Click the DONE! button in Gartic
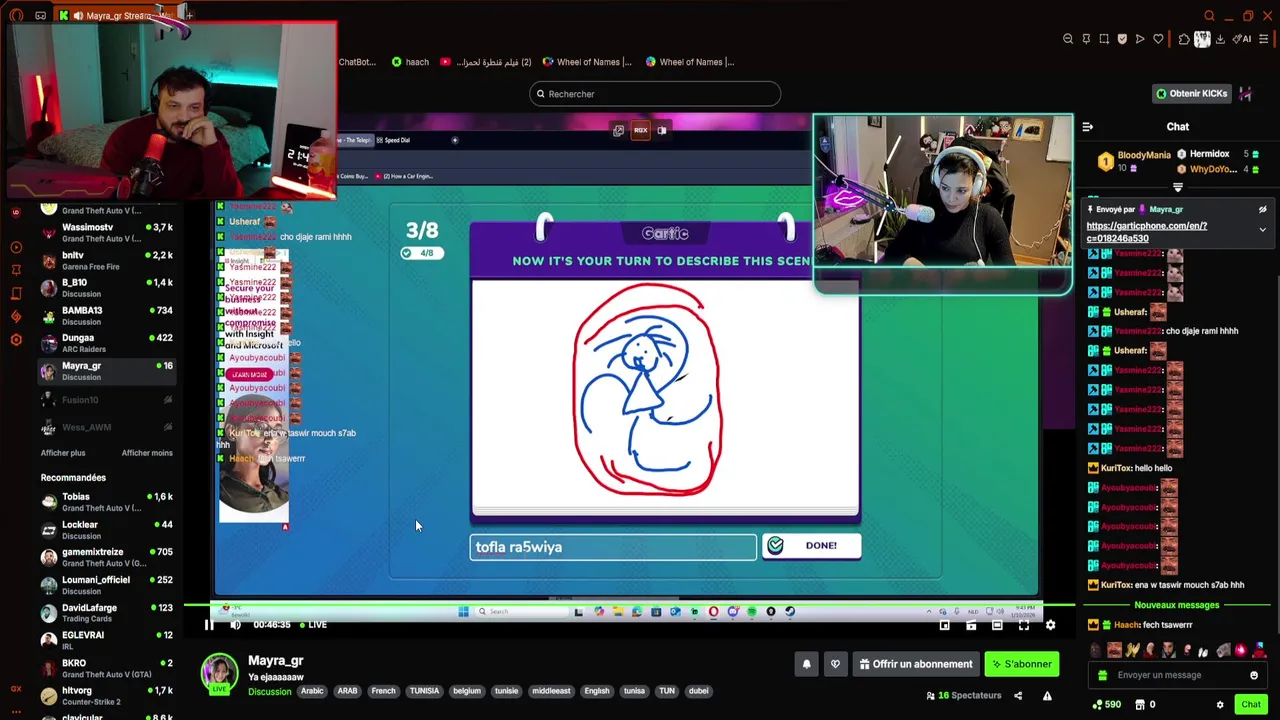Viewport: 1280px width, 720px height. (811, 545)
